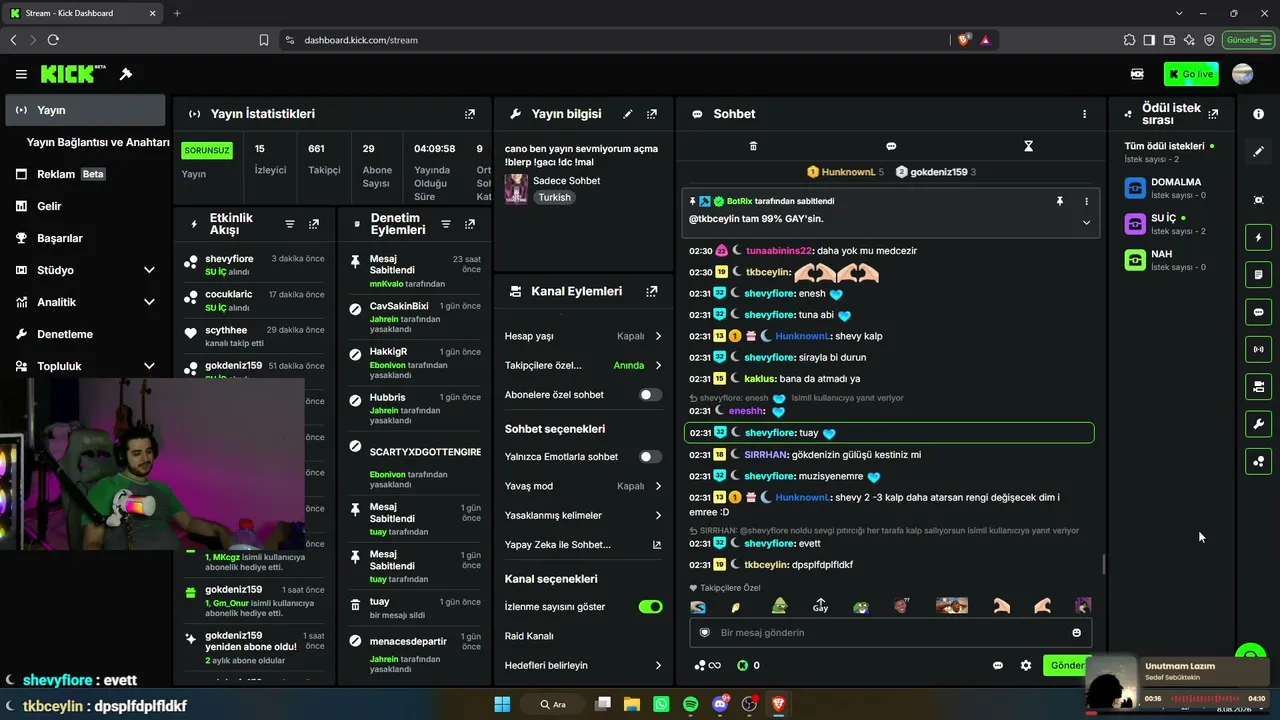Open Discord from the taskbar
Screen dimensions: 1280x720
[720, 705]
